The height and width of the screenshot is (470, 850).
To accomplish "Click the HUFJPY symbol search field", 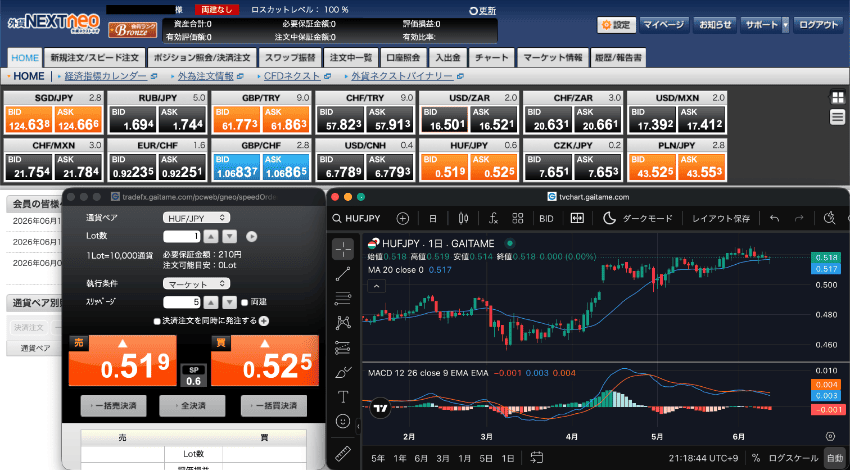I will tap(357, 218).
